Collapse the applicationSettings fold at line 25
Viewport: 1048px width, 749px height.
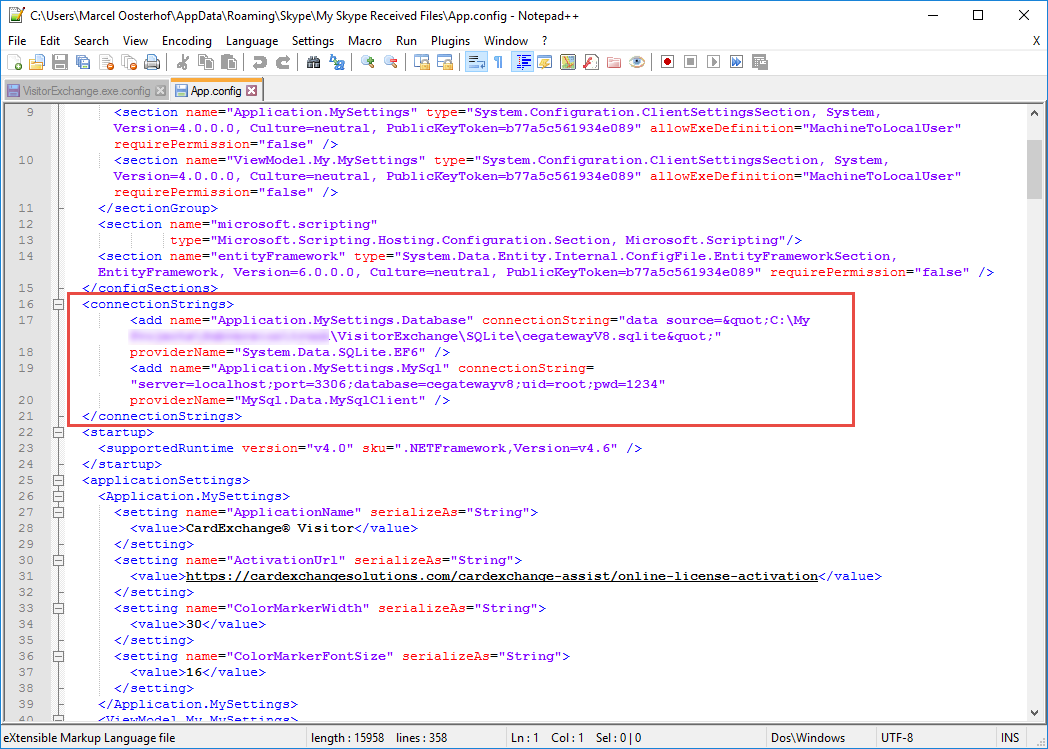point(58,480)
